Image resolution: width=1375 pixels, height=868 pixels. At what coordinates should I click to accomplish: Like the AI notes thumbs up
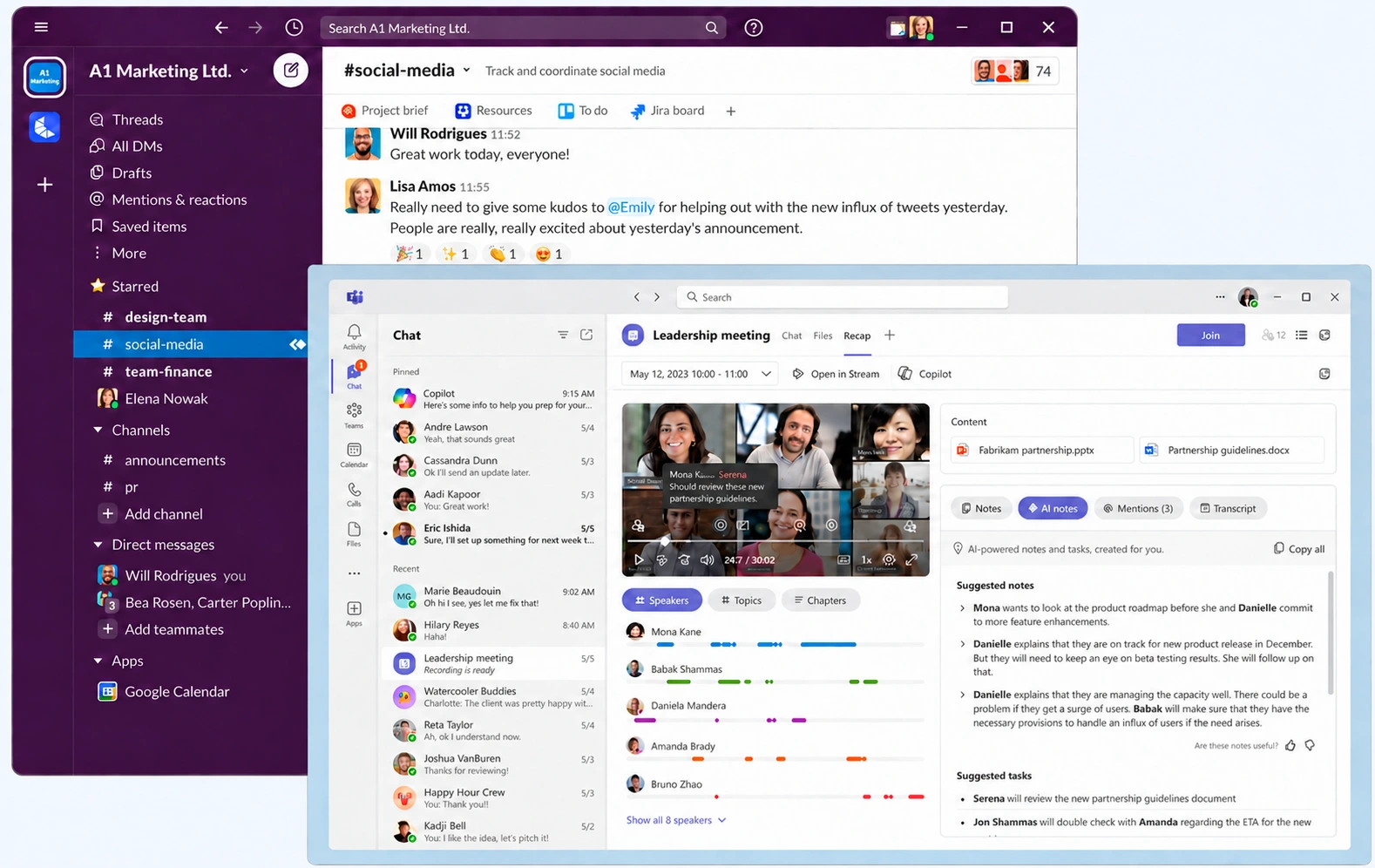pyautogui.click(x=1290, y=745)
